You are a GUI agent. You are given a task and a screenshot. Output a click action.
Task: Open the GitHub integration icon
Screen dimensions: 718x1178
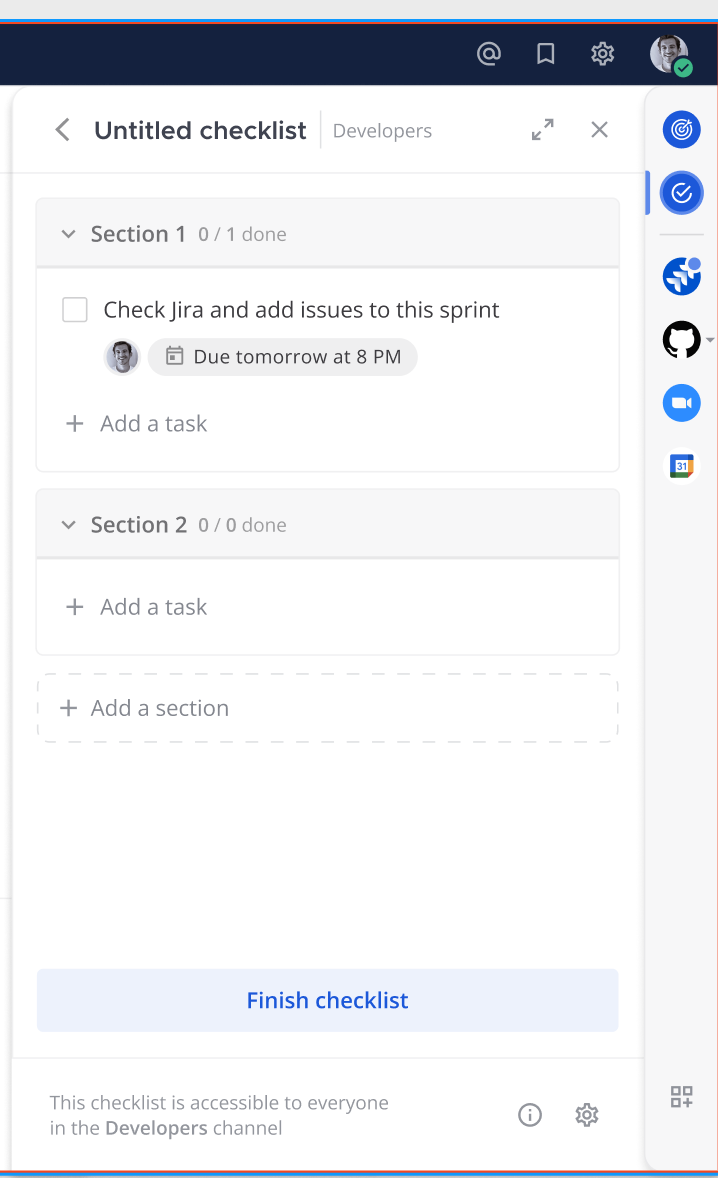tap(682, 339)
